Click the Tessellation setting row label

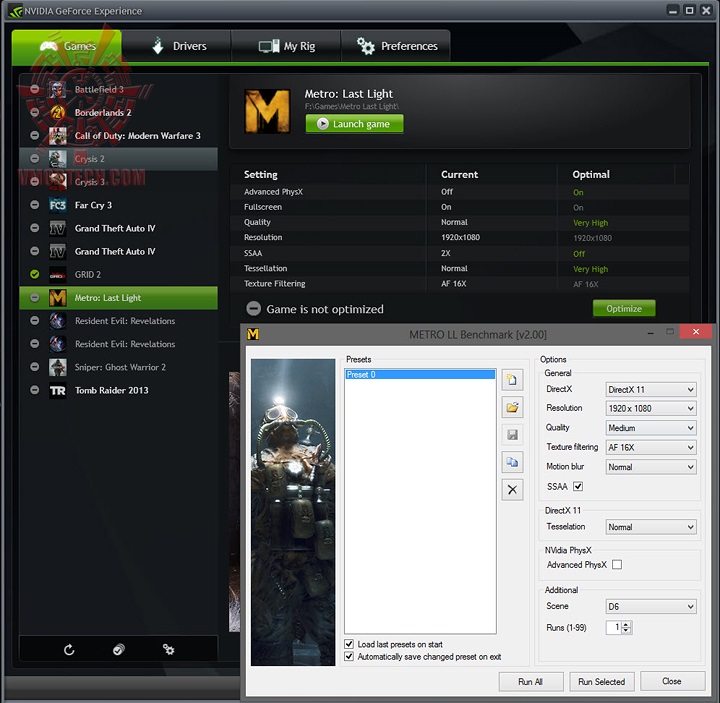[x=265, y=268]
